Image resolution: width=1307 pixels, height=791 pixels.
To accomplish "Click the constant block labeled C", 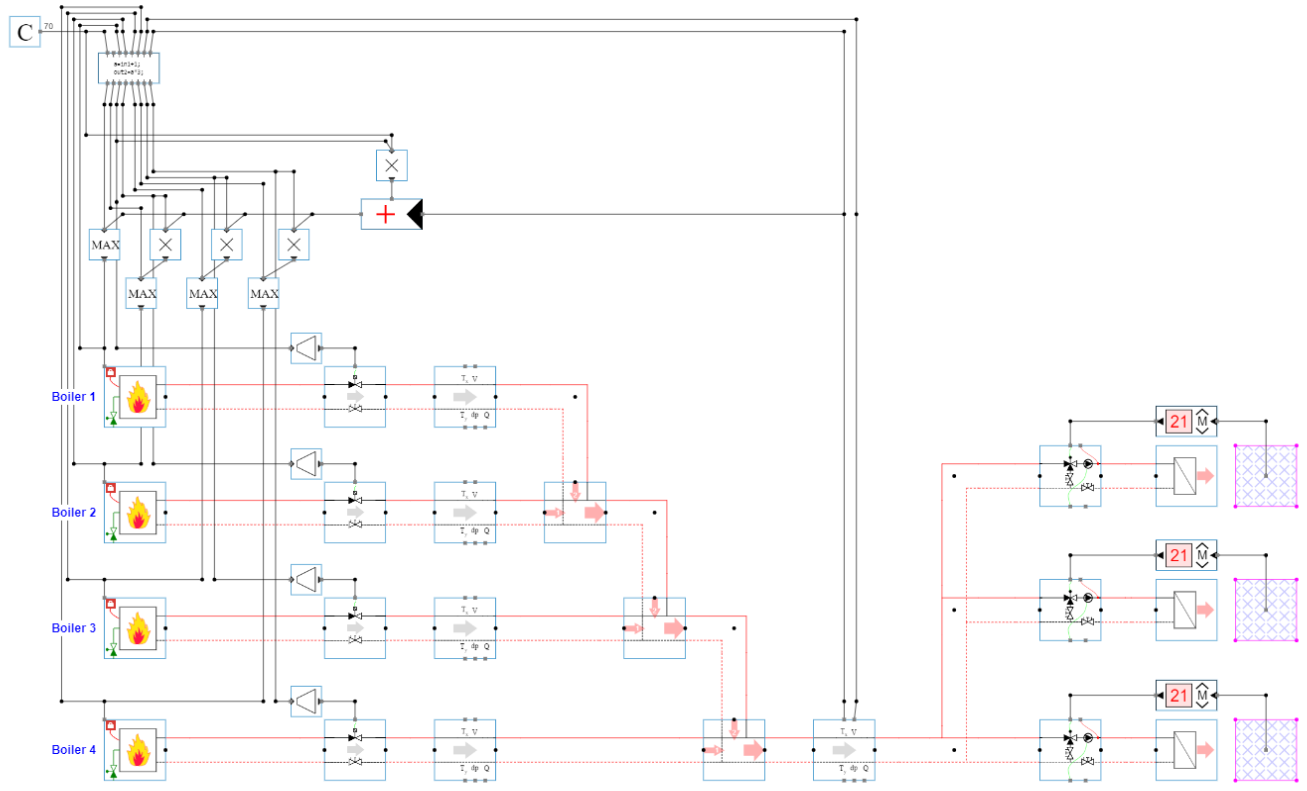I will click(x=25, y=32).
